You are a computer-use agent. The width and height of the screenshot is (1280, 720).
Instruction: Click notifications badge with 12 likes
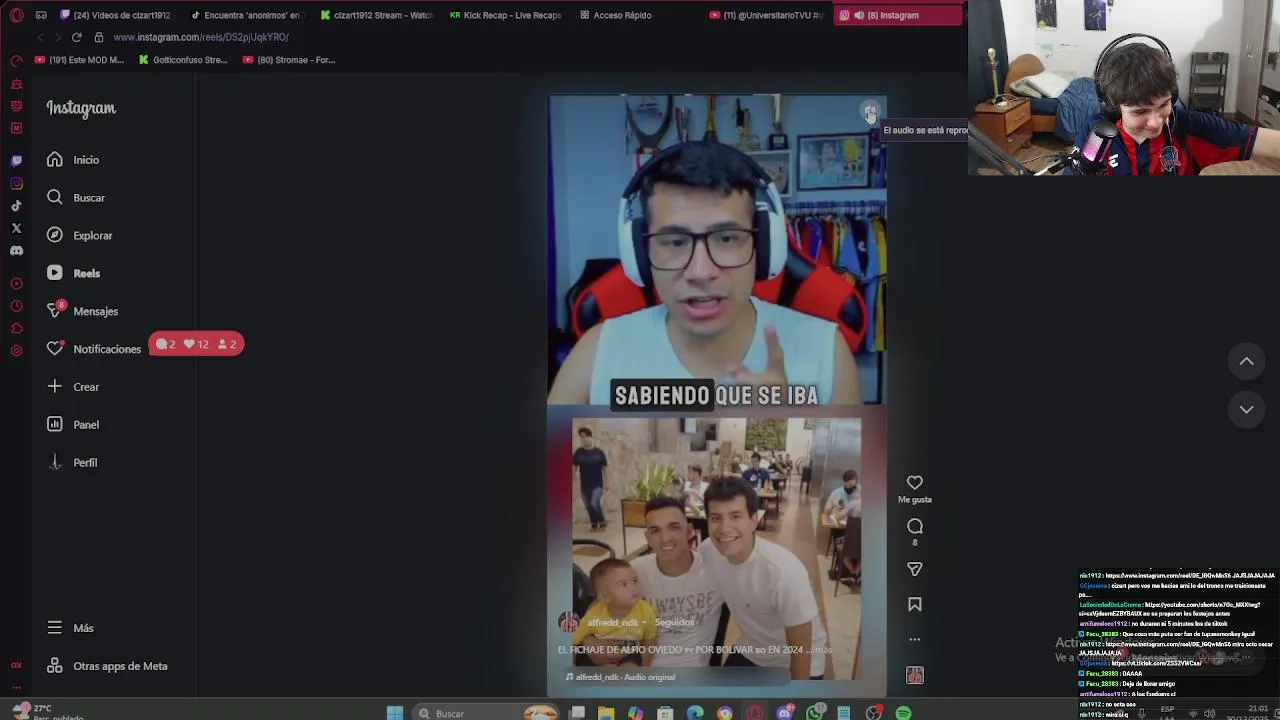pos(196,344)
